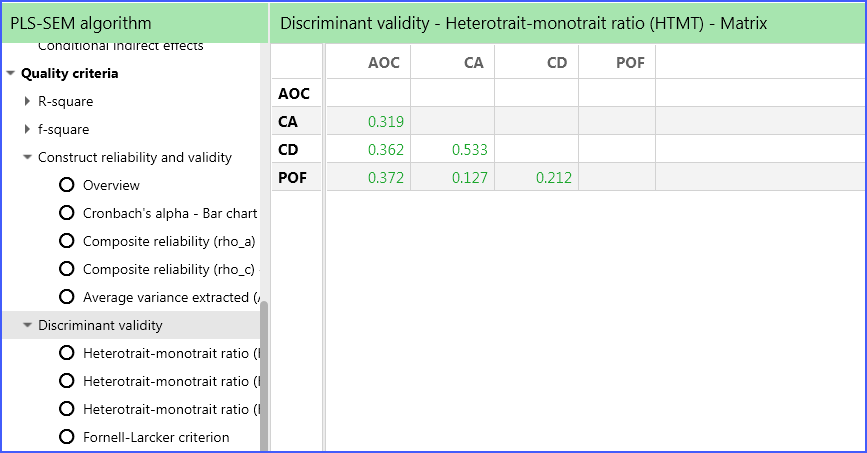This screenshot has width=867, height=453.
Task: Collapse the Discriminant validity group
Action: pyautogui.click(x=27, y=325)
